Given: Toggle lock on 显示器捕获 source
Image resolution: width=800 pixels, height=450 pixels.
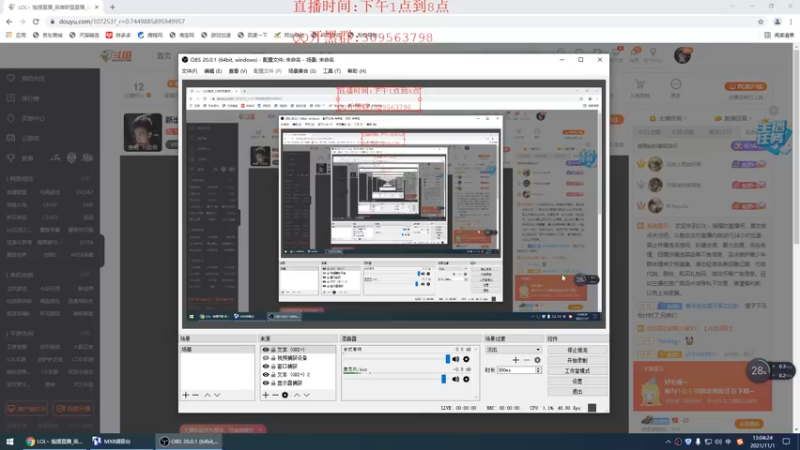Looking at the screenshot, I should (x=273, y=383).
